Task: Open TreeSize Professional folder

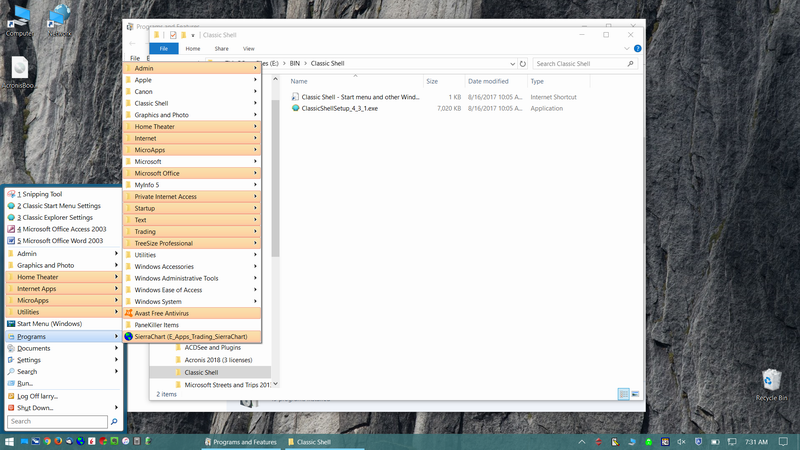Action: (192, 243)
